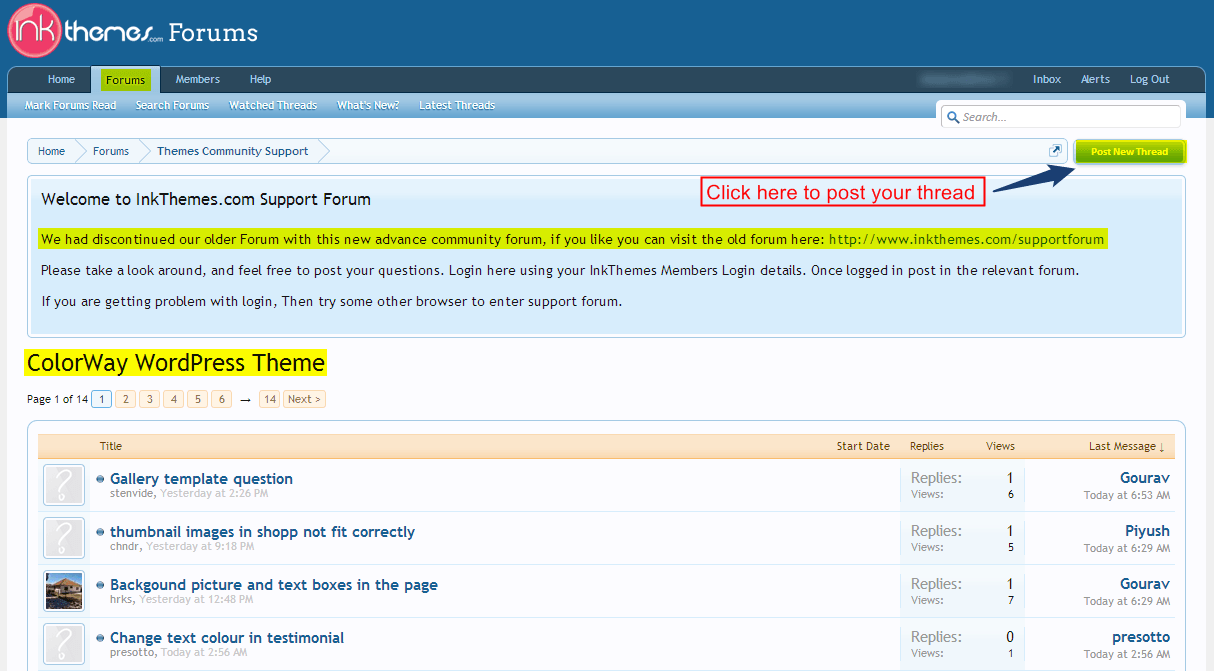Screen dimensions: 1214x671
Task: Jump to last page 14
Action: point(269,399)
